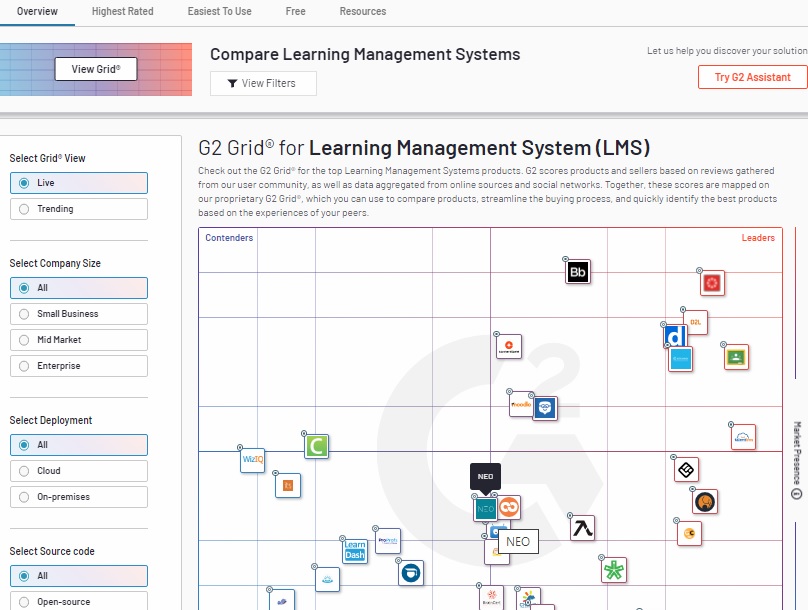Open the WizIQ product tile
This screenshot has width=808, height=610.
252,460
